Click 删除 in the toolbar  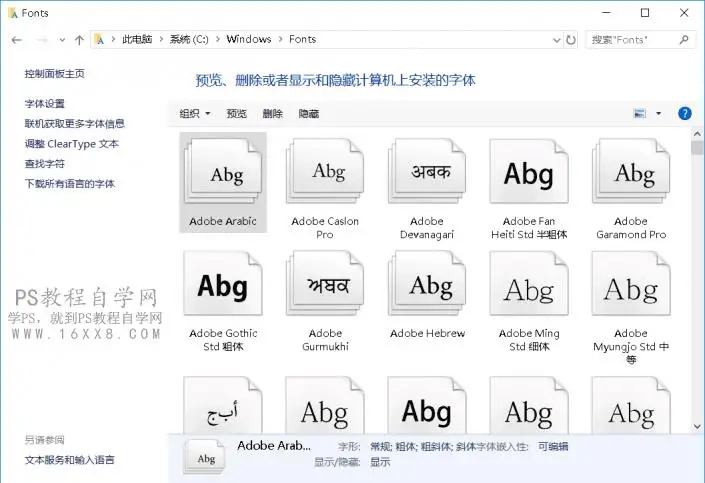coord(272,114)
